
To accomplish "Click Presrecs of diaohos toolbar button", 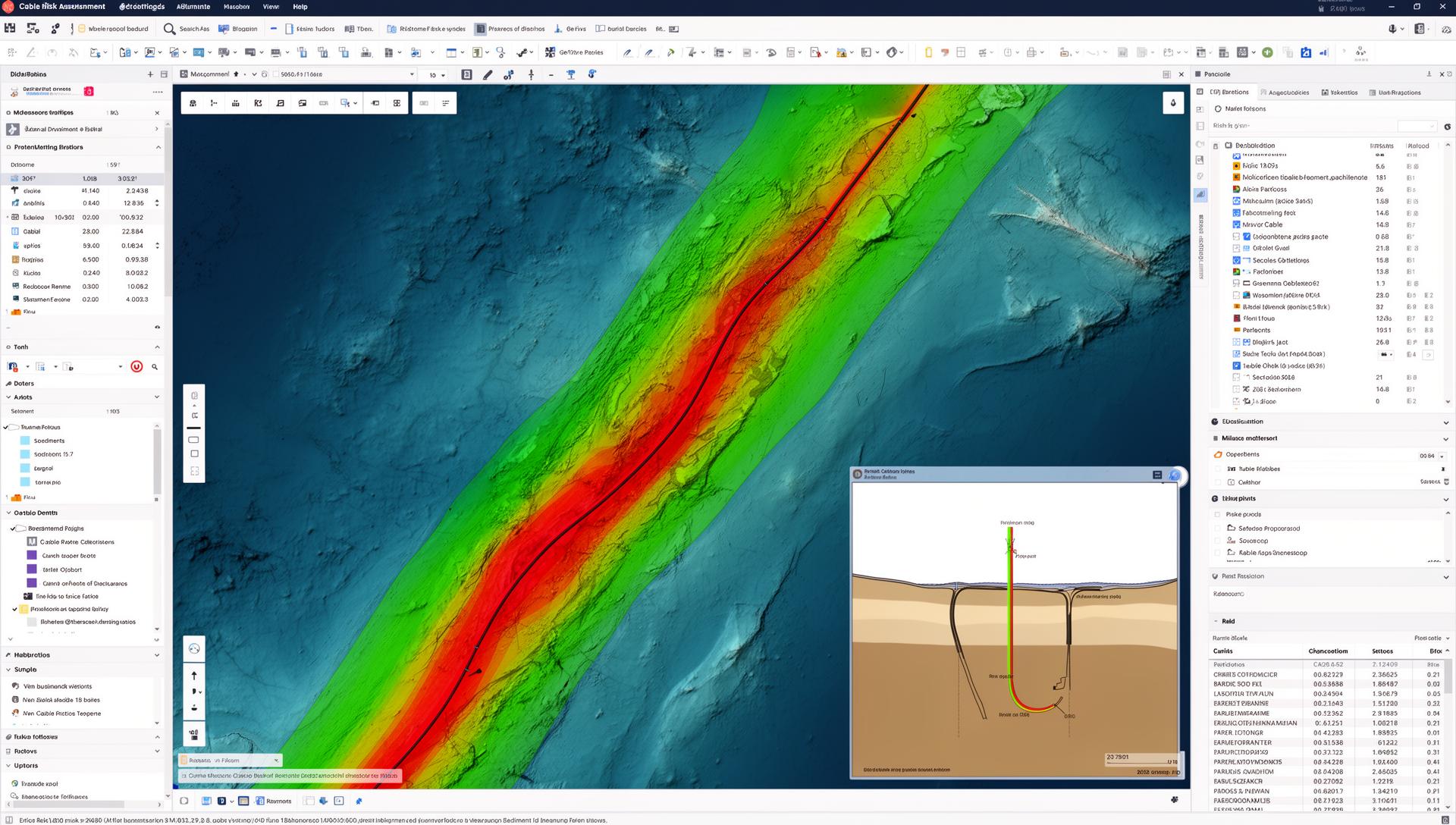I will click(510, 29).
